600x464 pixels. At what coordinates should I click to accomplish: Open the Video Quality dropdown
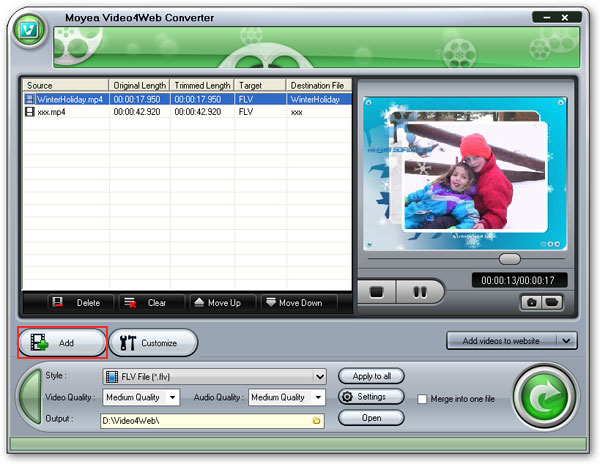click(141, 397)
